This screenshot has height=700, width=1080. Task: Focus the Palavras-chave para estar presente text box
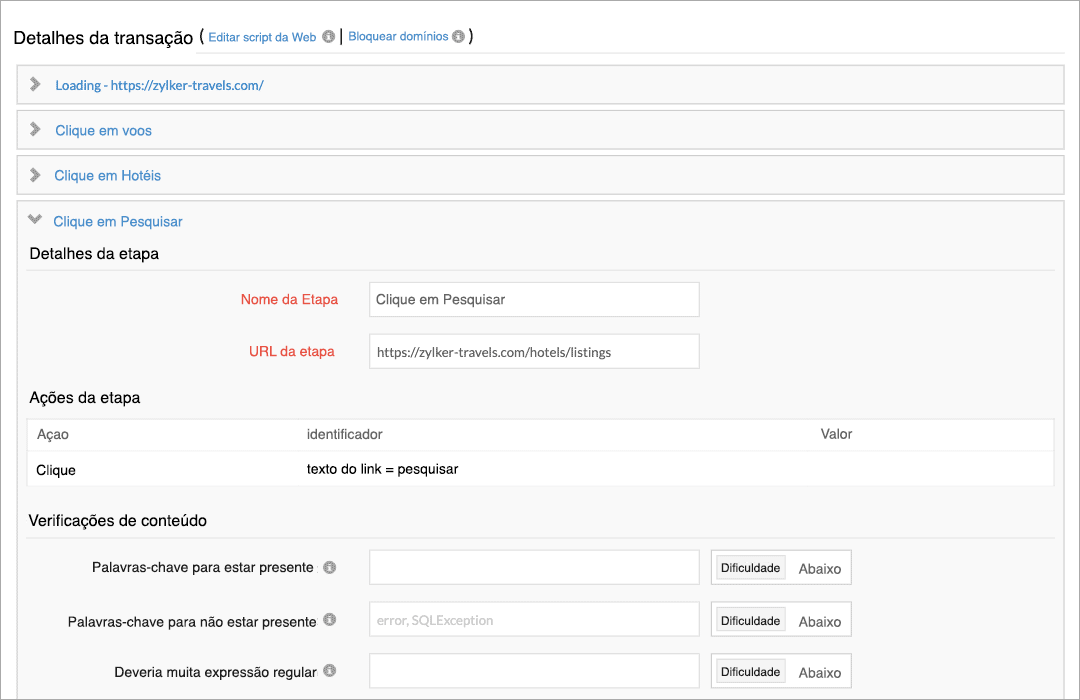533,566
